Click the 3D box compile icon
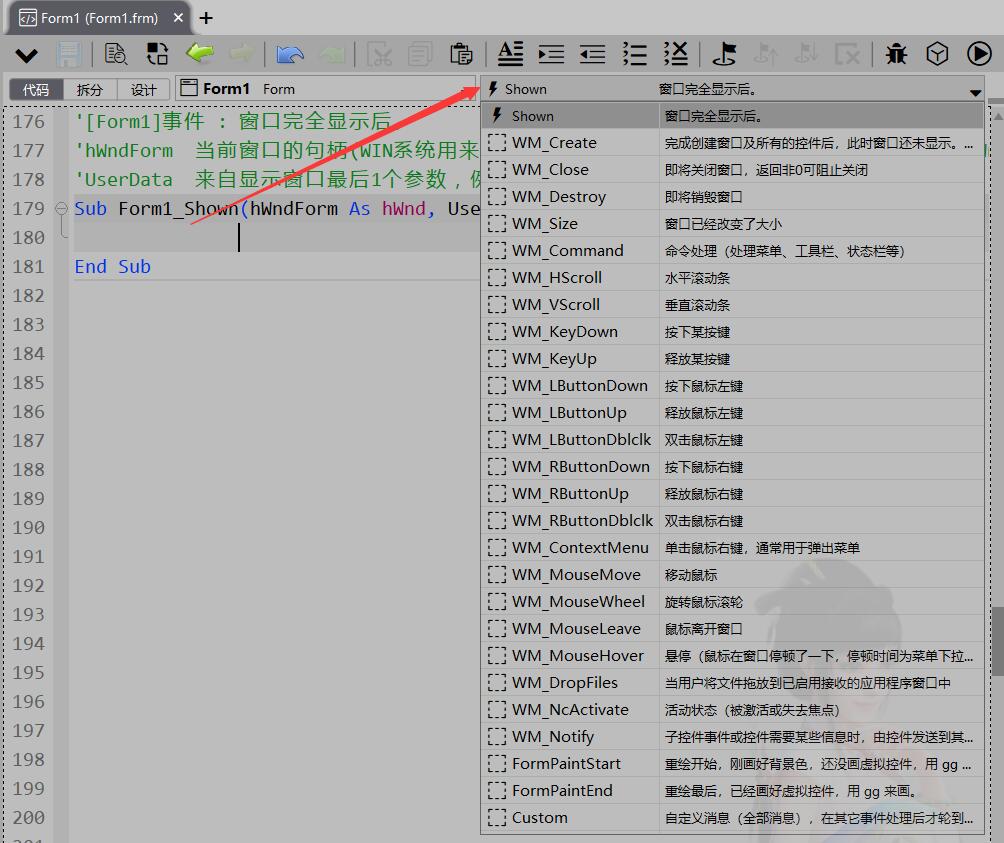 click(937, 54)
